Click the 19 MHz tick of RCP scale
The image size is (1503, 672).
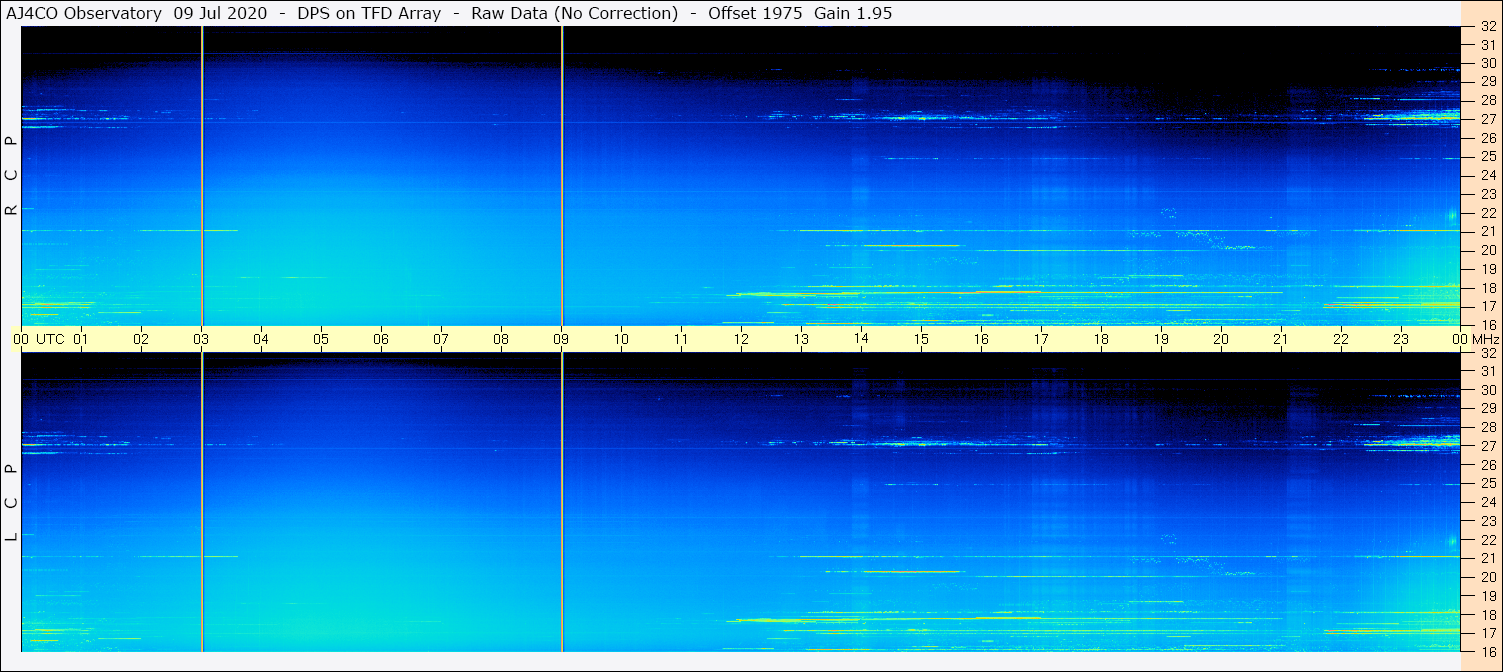1488,269
